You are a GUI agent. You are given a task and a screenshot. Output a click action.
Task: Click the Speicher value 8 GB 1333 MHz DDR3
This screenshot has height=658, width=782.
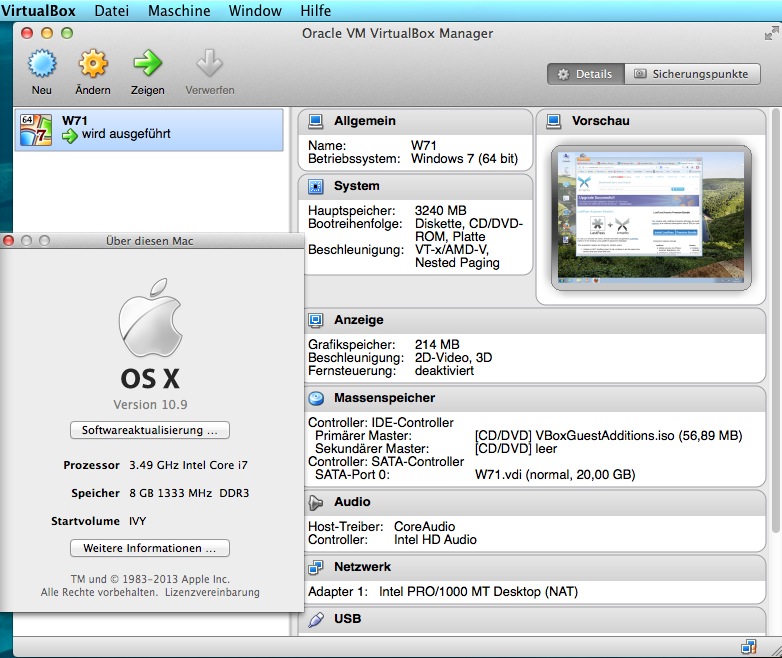click(x=189, y=493)
